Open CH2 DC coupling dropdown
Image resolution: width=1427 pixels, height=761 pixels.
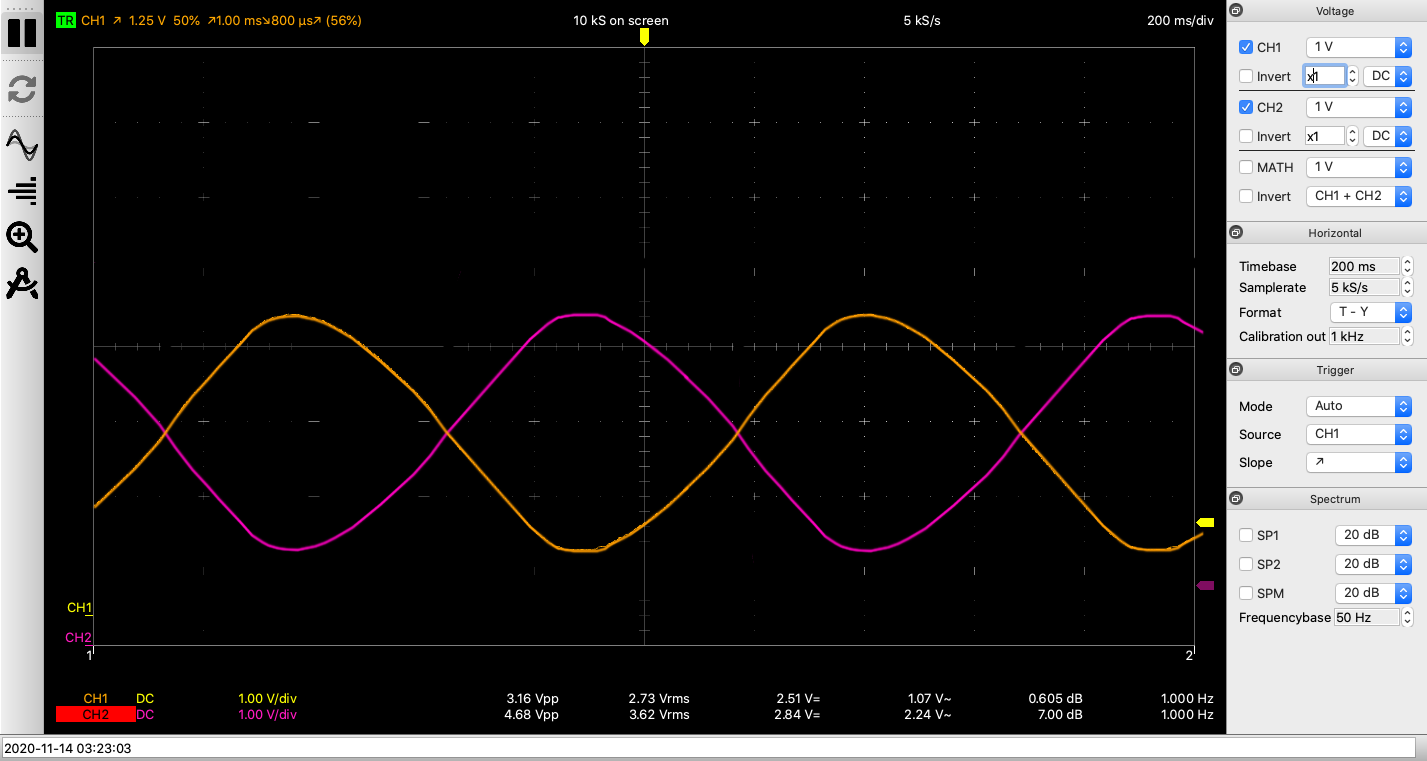point(1388,136)
